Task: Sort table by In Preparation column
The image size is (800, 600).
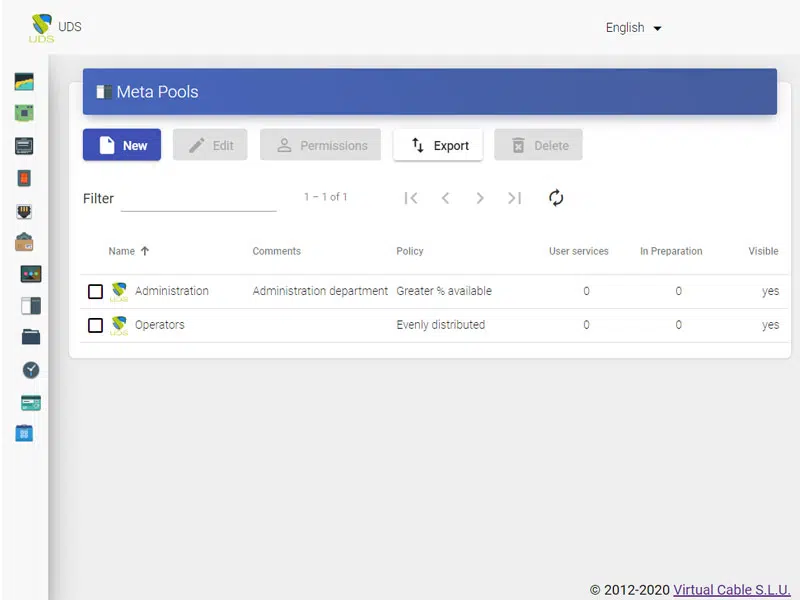Action: 671,251
